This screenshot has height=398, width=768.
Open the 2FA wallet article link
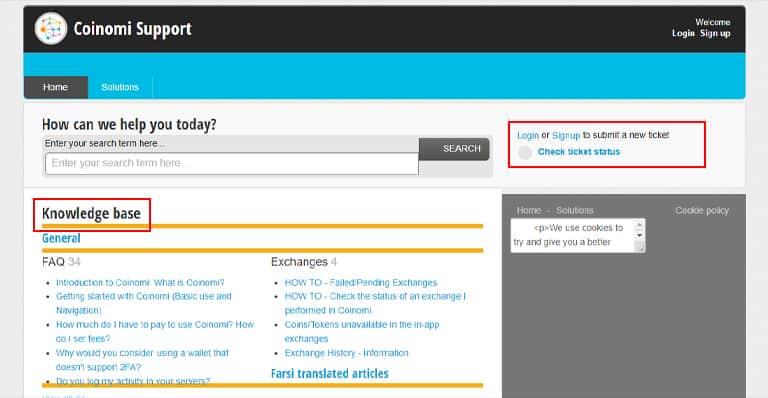pyautogui.click(x=142, y=360)
